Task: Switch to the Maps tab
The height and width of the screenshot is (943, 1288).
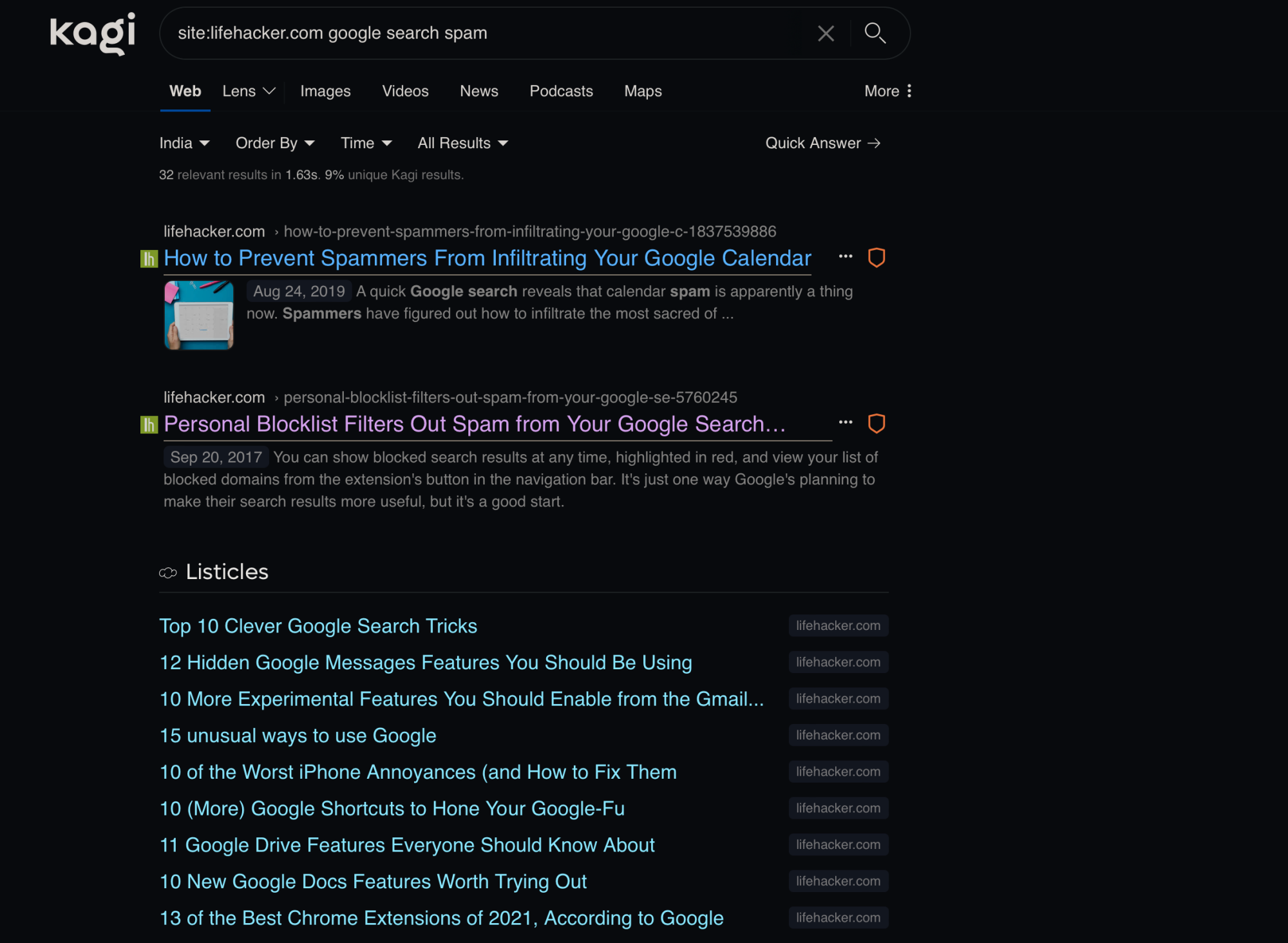Action: pos(643,91)
